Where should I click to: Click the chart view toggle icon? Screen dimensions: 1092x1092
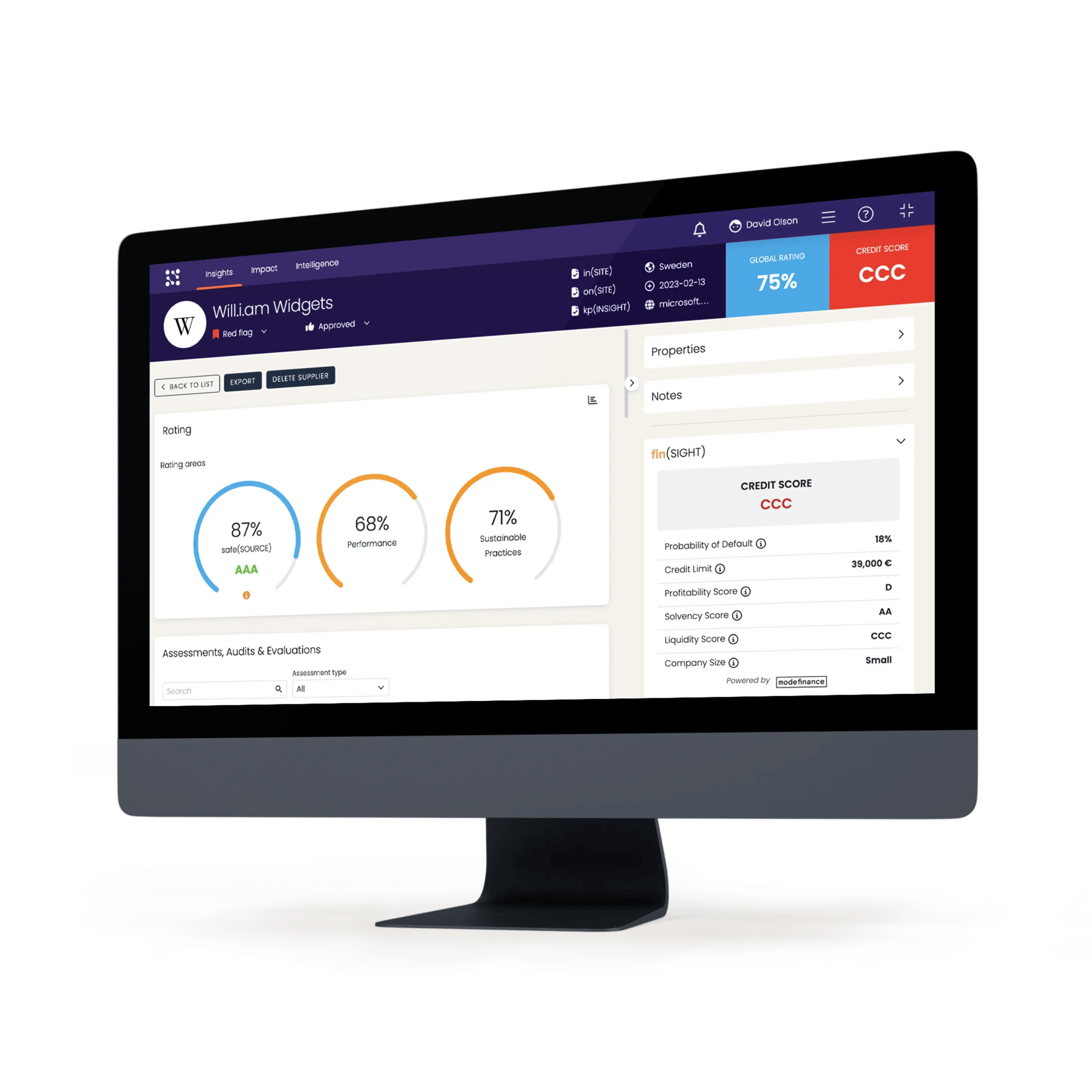[592, 400]
